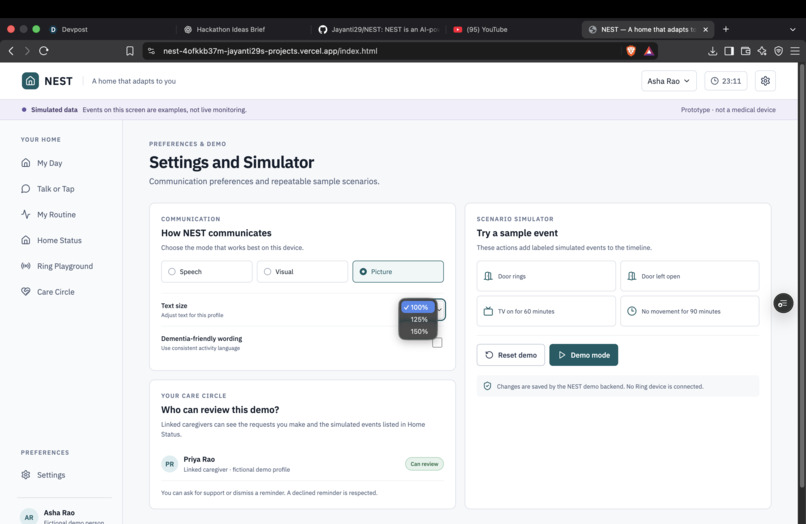Click the AR avatar in the sidebar footer
The width and height of the screenshot is (806, 524).
[x=29, y=517]
